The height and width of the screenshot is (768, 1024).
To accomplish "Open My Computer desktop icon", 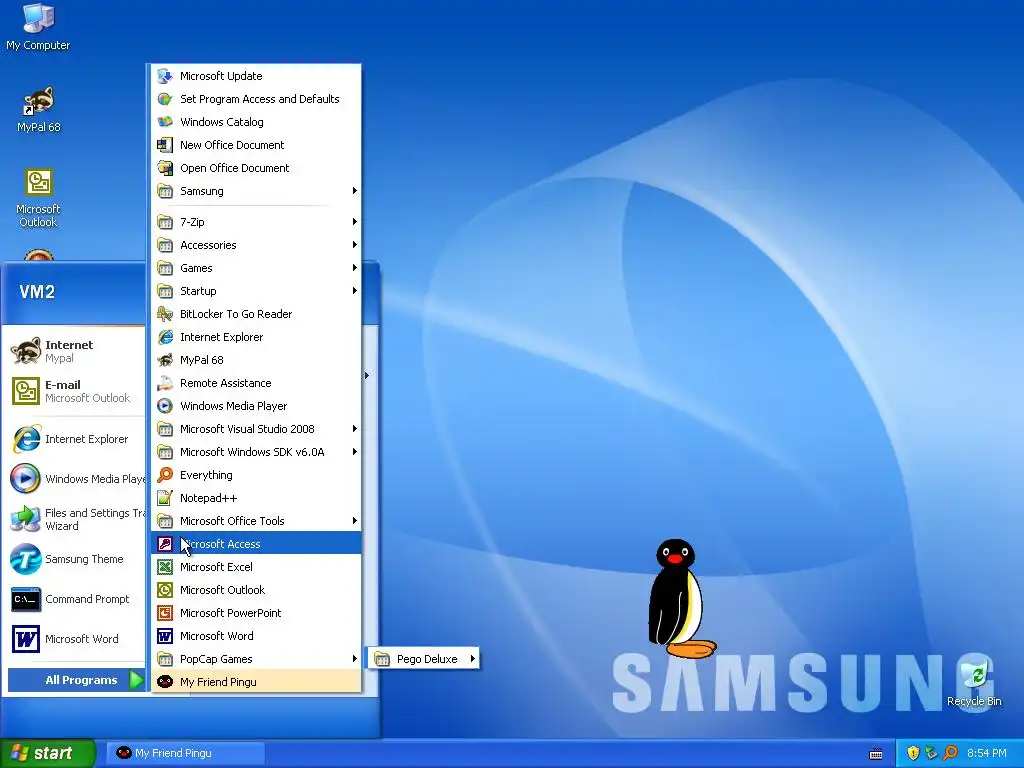I will pyautogui.click(x=38, y=26).
